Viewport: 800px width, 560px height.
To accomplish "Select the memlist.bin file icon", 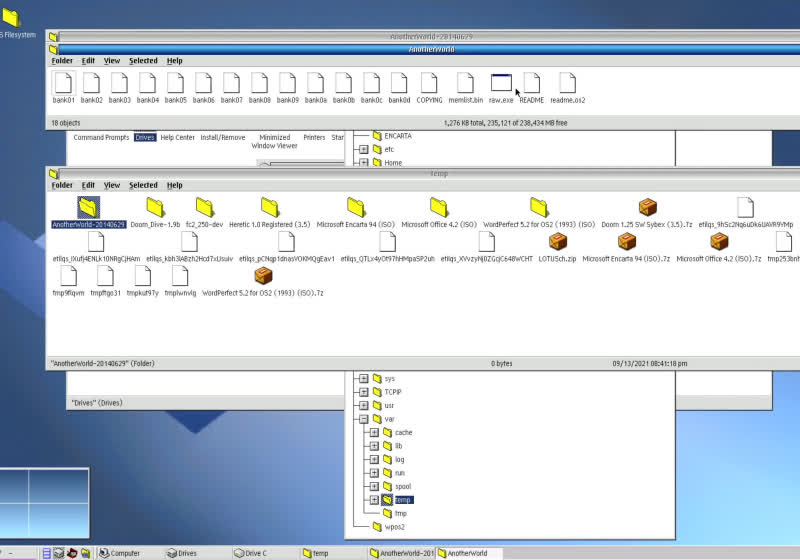I will coord(465,83).
